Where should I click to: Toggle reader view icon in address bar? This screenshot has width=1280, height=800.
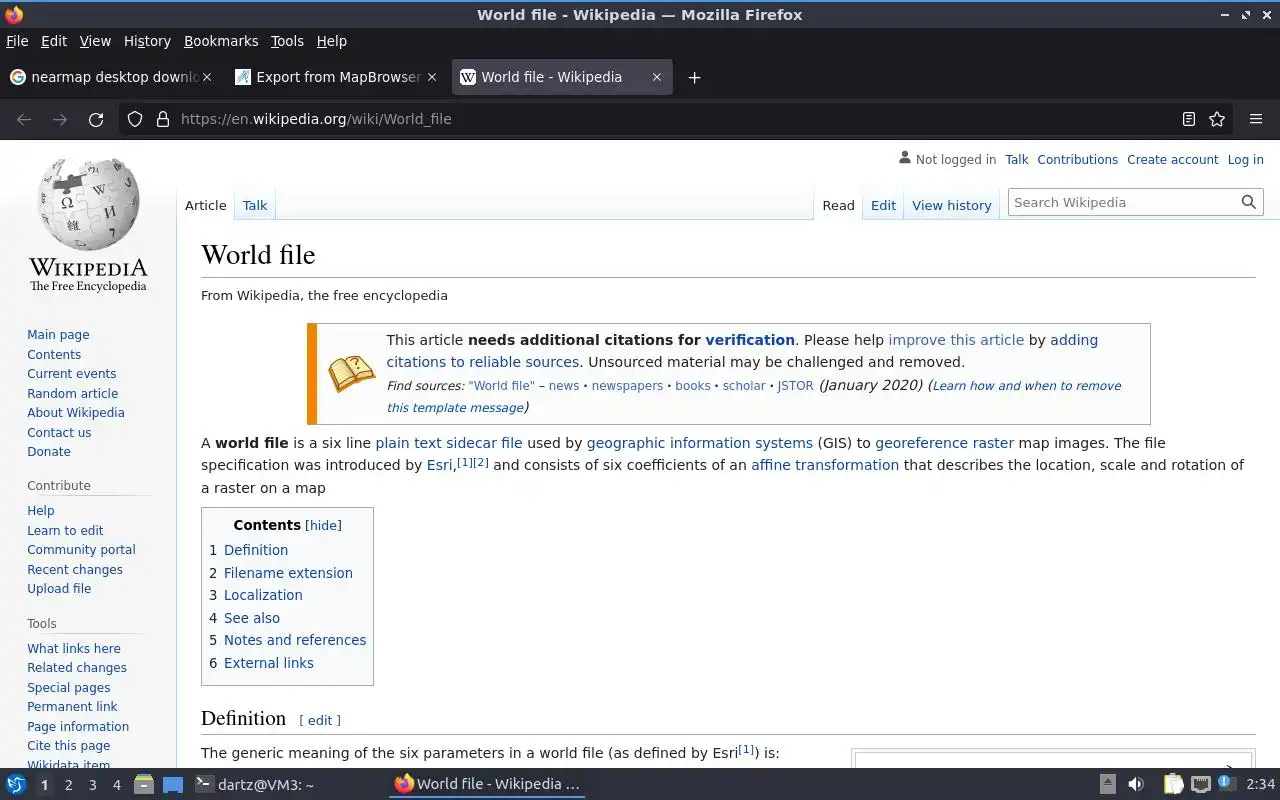(x=1188, y=119)
